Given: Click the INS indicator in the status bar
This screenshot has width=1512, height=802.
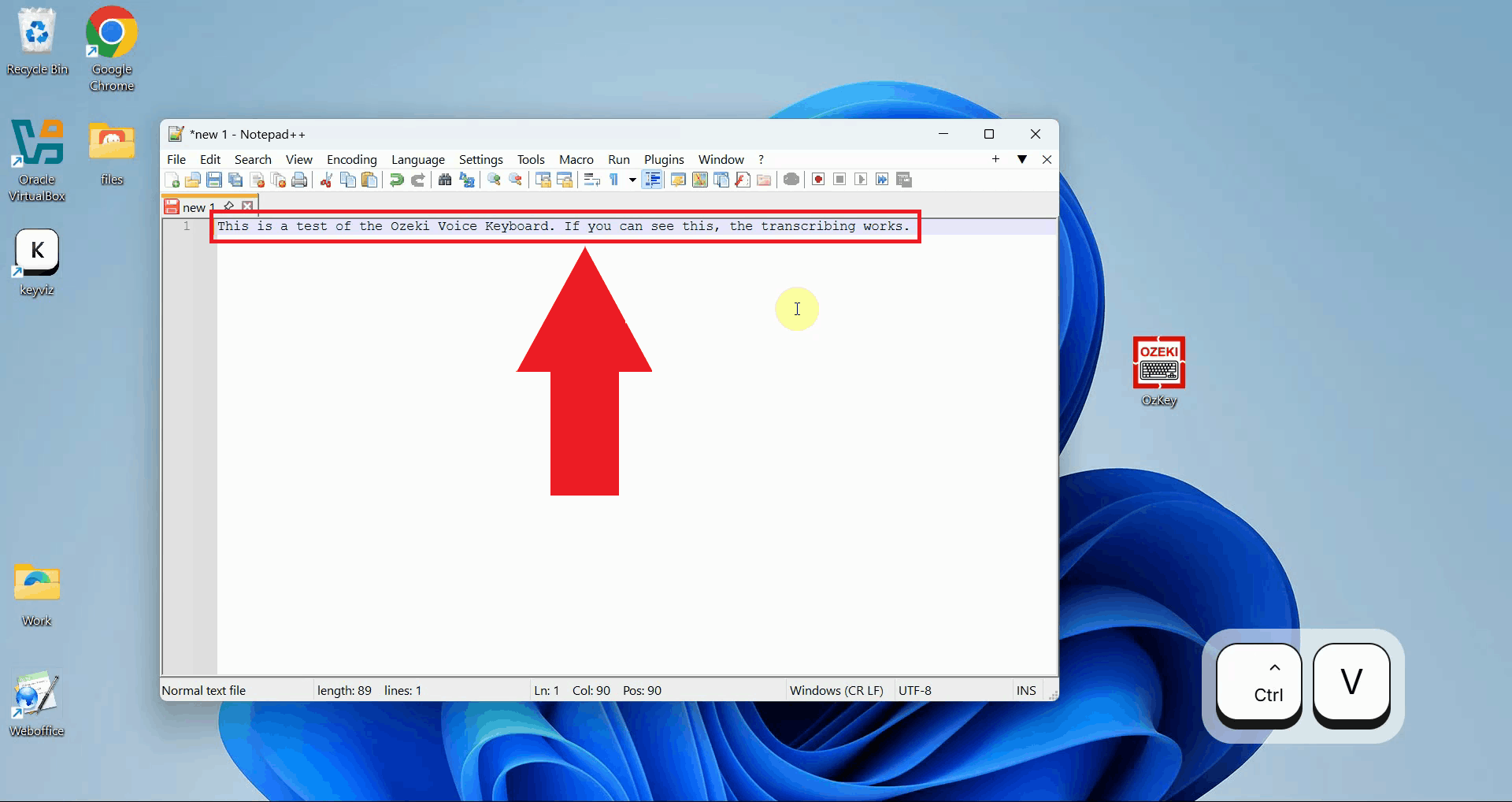Looking at the screenshot, I should (x=1025, y=690).
